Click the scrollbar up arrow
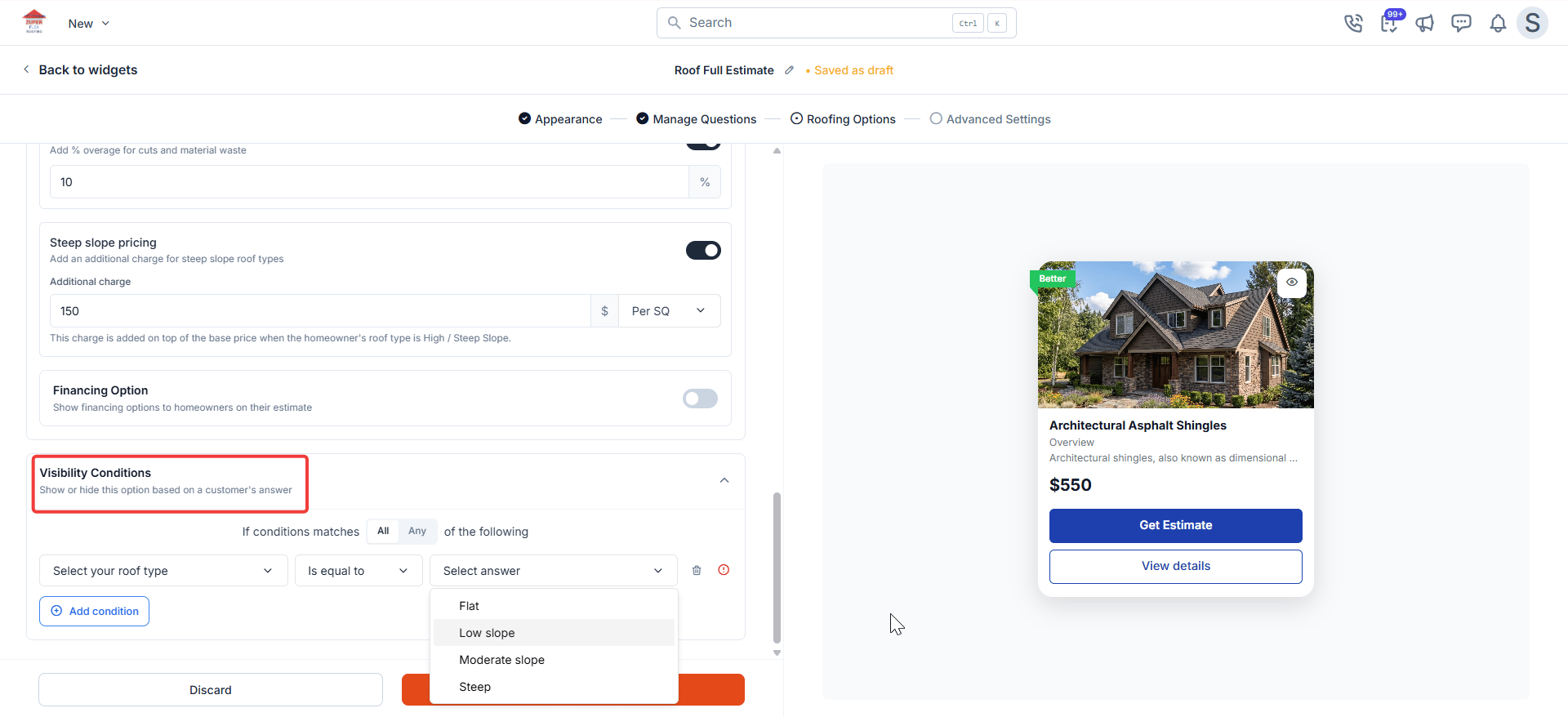This screenshot has height=717, width=1568. tap(777, 151)
